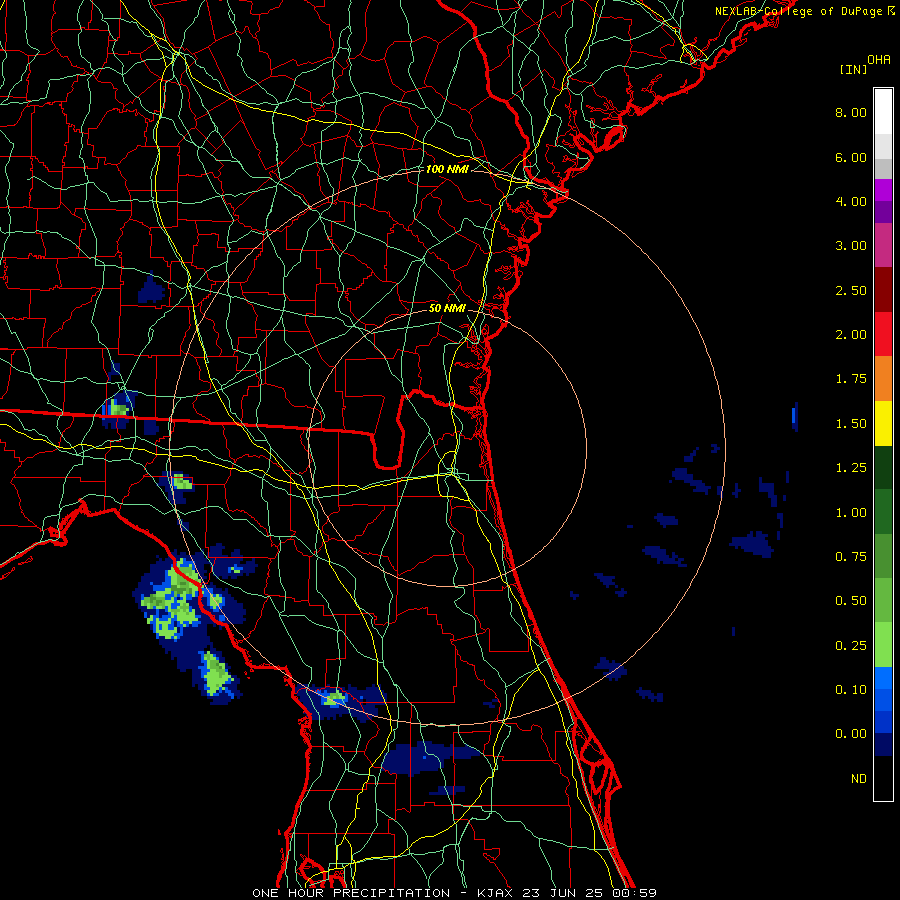Click the light green 0.25 legend swatch
The height and width of the screenshot is (900, 900).
point(883,645)
